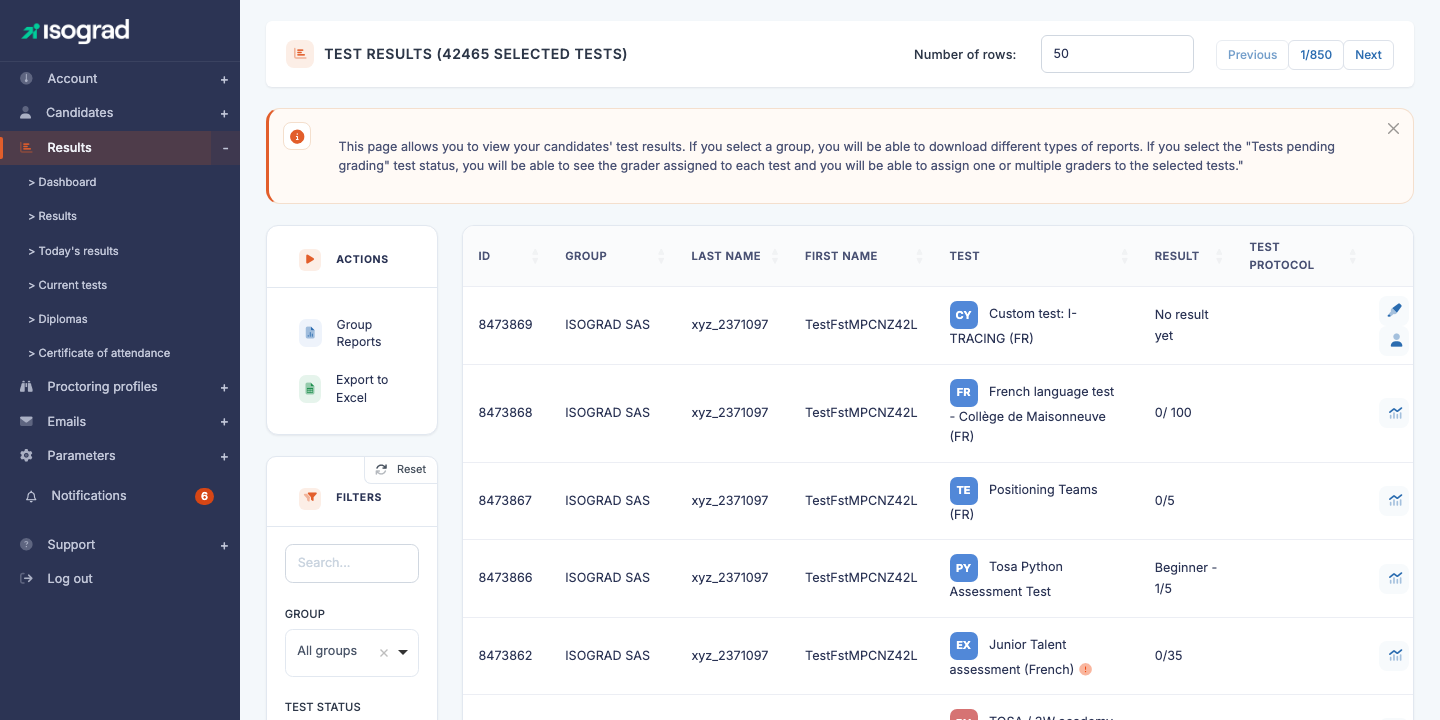Image resolution: width=1440 pixels, height=720 pixels.
Task: Expand the Parameters menu plus sign
Action: (x=224, y=456)
